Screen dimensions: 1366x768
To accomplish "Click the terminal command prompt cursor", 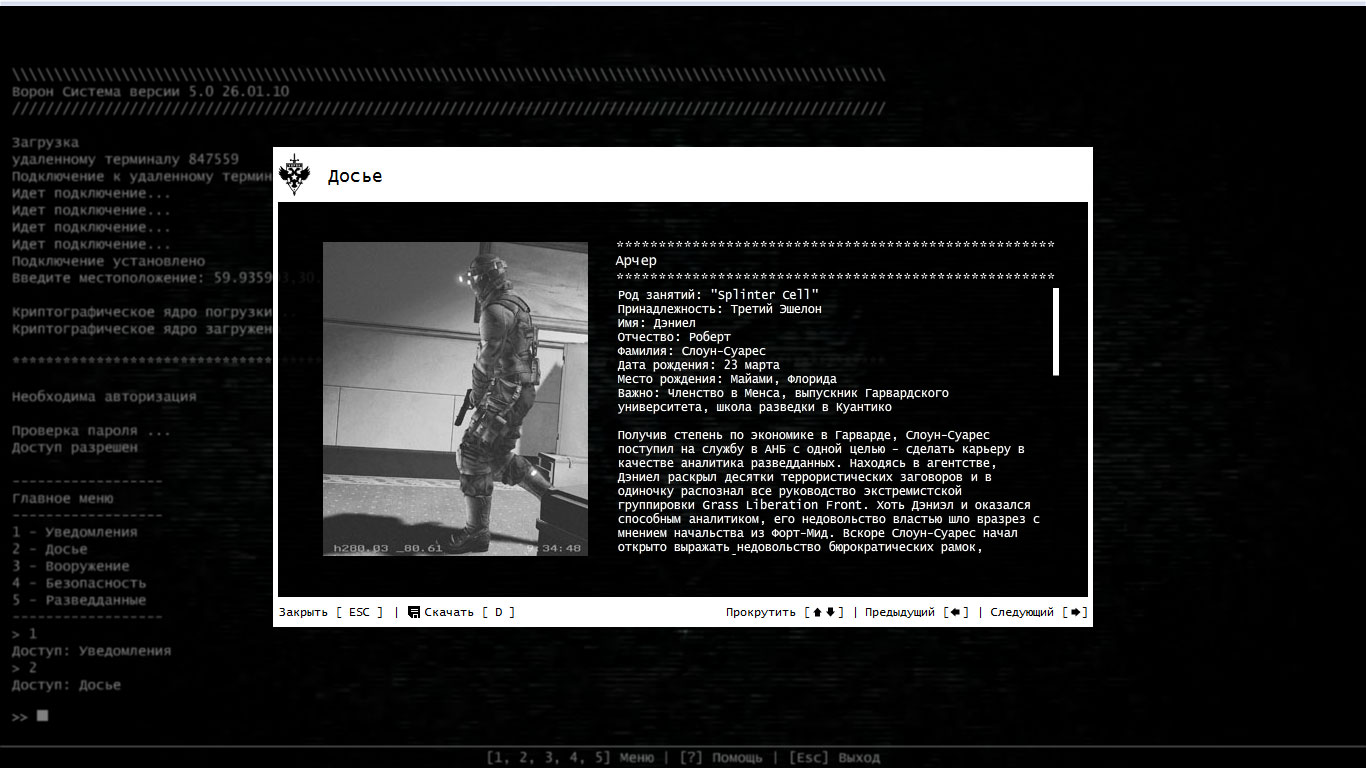I will (42, 716).
